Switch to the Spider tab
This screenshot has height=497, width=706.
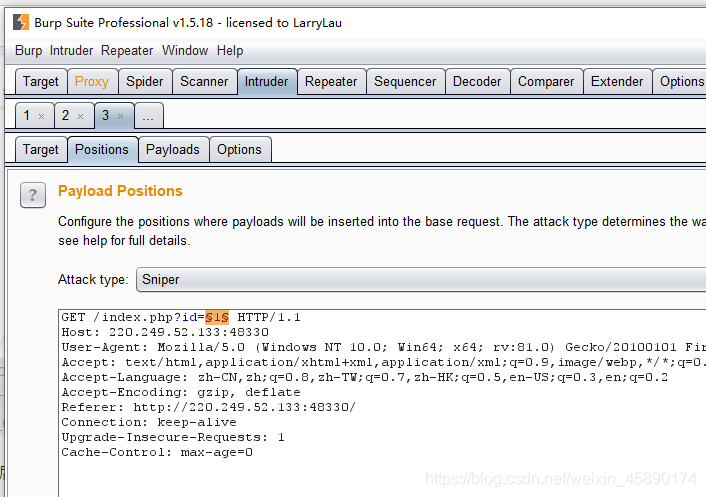point(145,81)
